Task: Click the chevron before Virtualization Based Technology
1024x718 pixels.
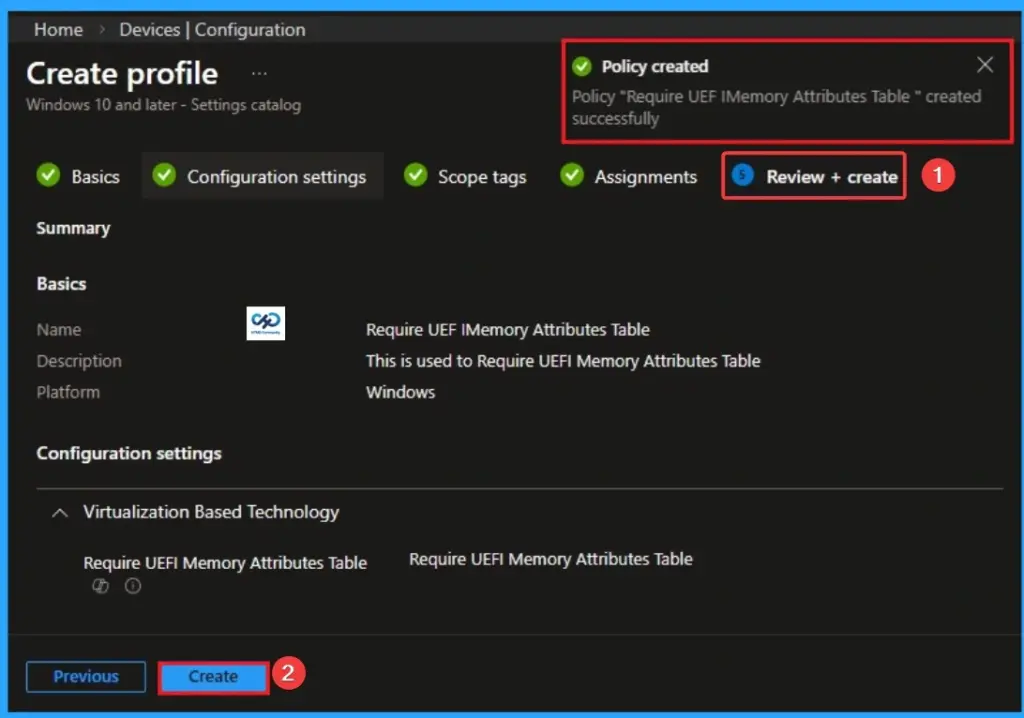Action: click(x=59, y=512)
